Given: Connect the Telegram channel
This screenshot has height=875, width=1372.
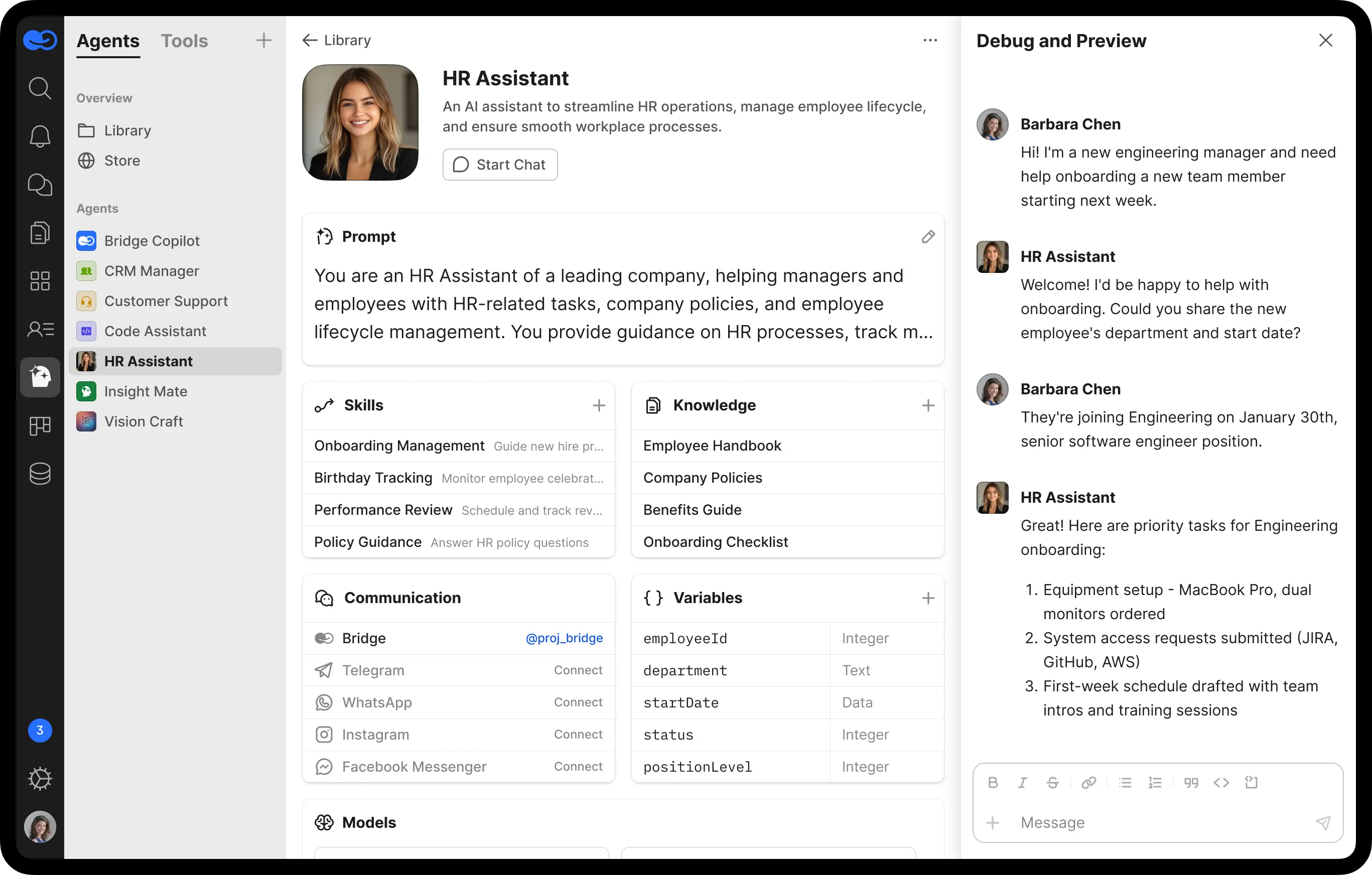Looking at the screenshot, I should tap(577, 670).
